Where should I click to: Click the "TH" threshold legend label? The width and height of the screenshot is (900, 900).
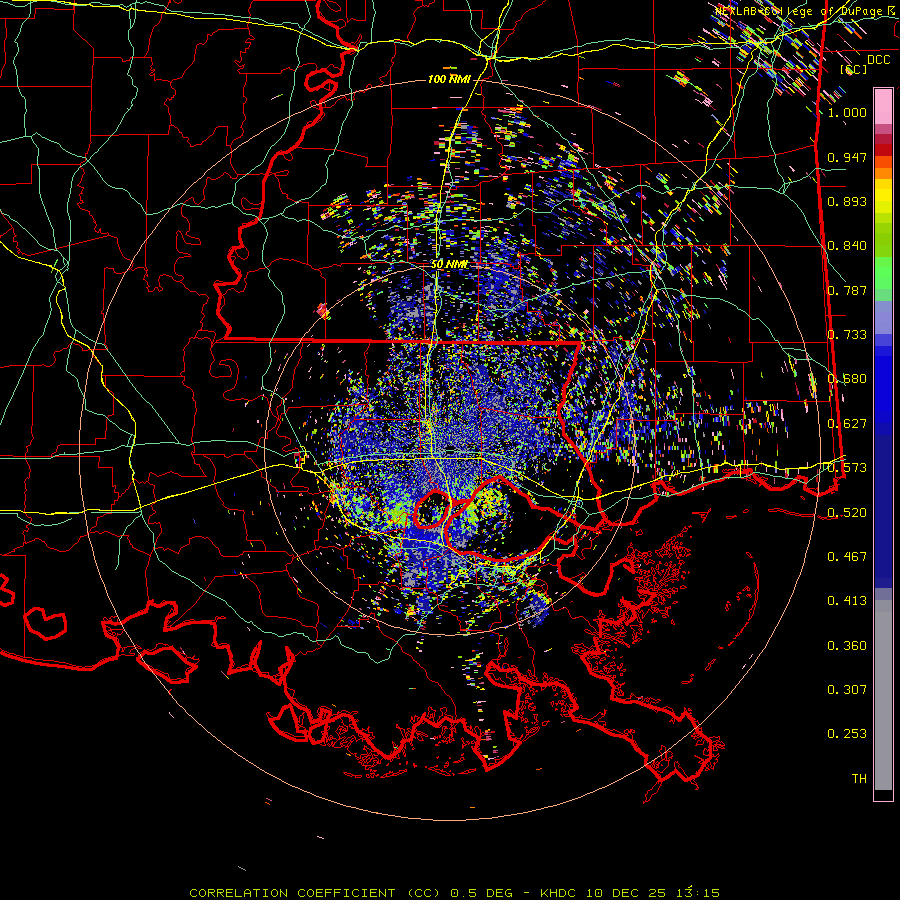(859, 779)
